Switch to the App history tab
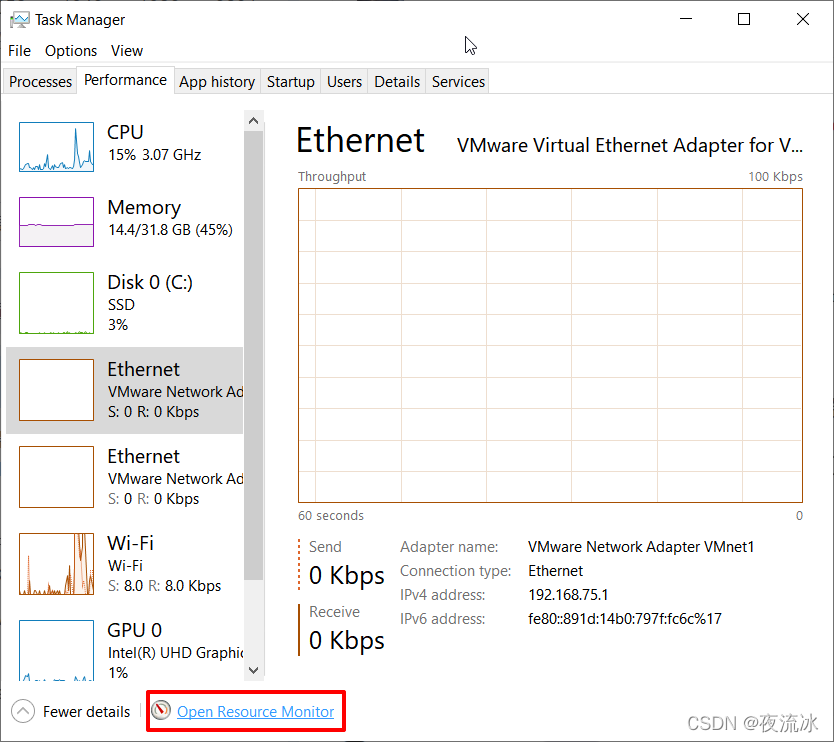 (217, 81)
